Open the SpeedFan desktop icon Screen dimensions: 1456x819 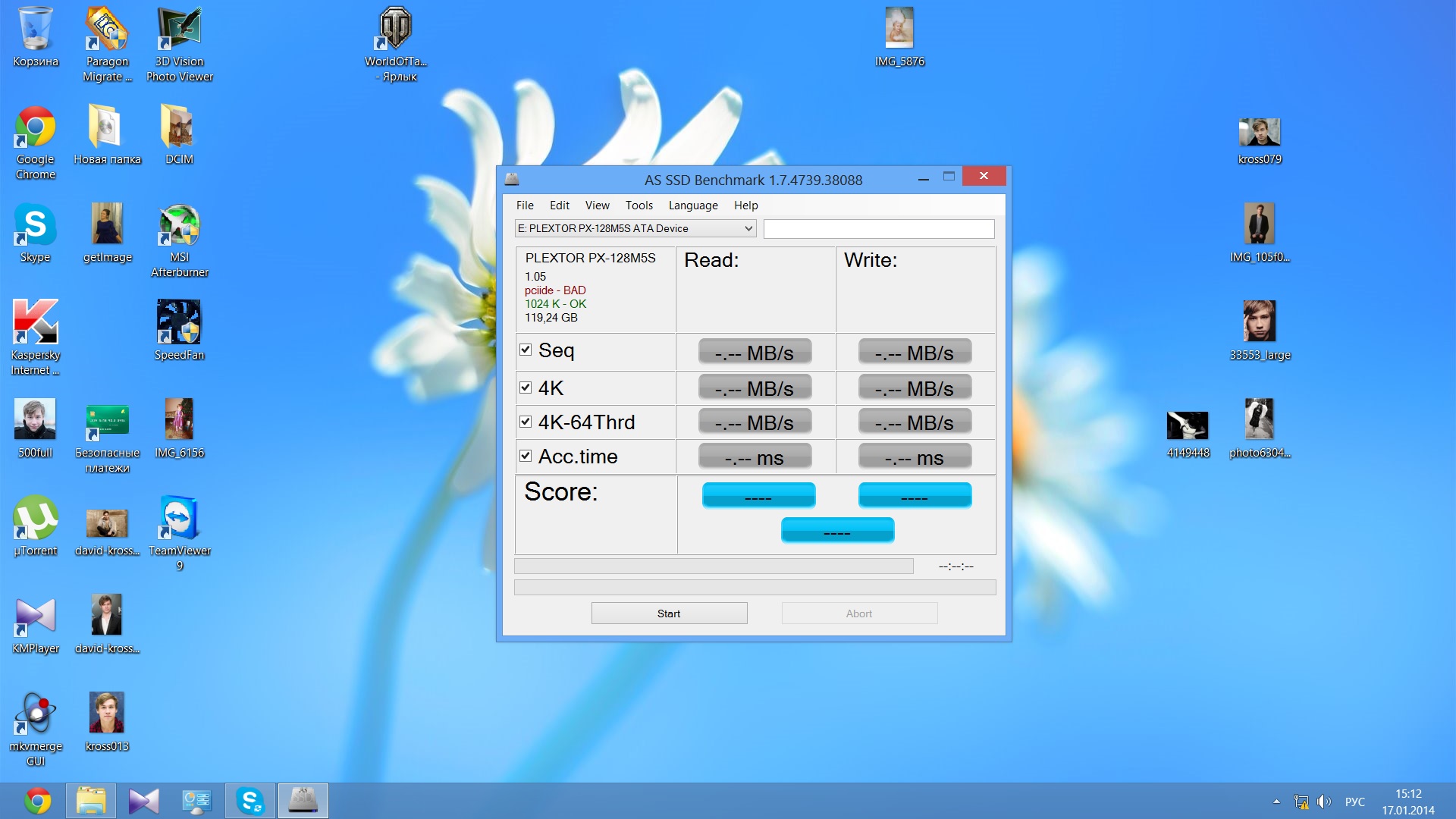pos(179,322)
